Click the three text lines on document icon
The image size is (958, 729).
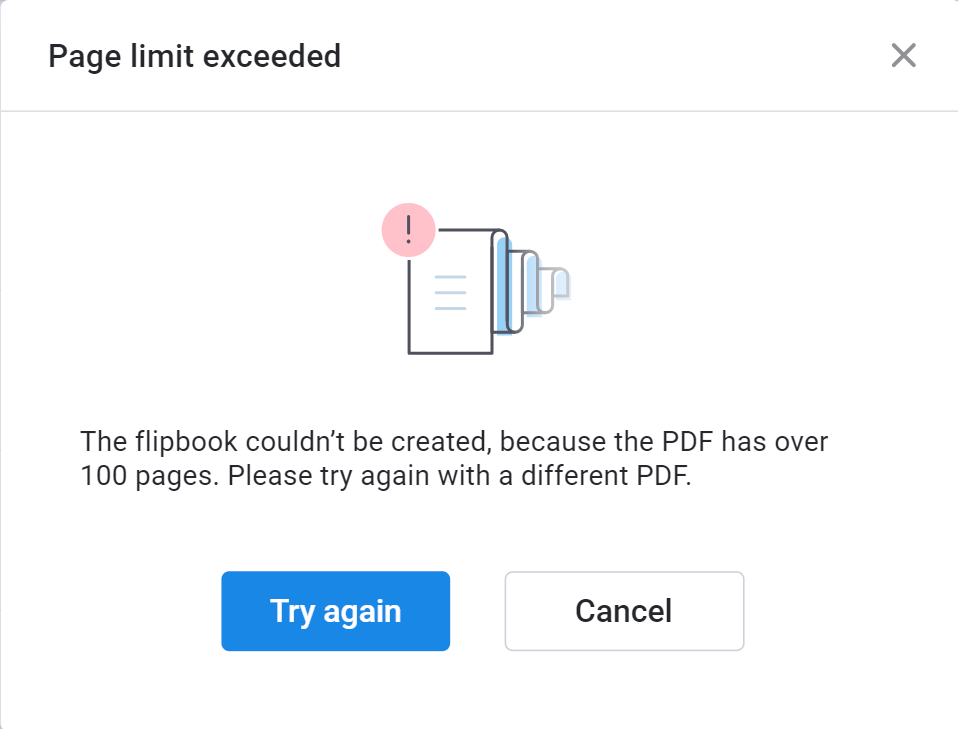pyautogui.click(x=450, y=293)
